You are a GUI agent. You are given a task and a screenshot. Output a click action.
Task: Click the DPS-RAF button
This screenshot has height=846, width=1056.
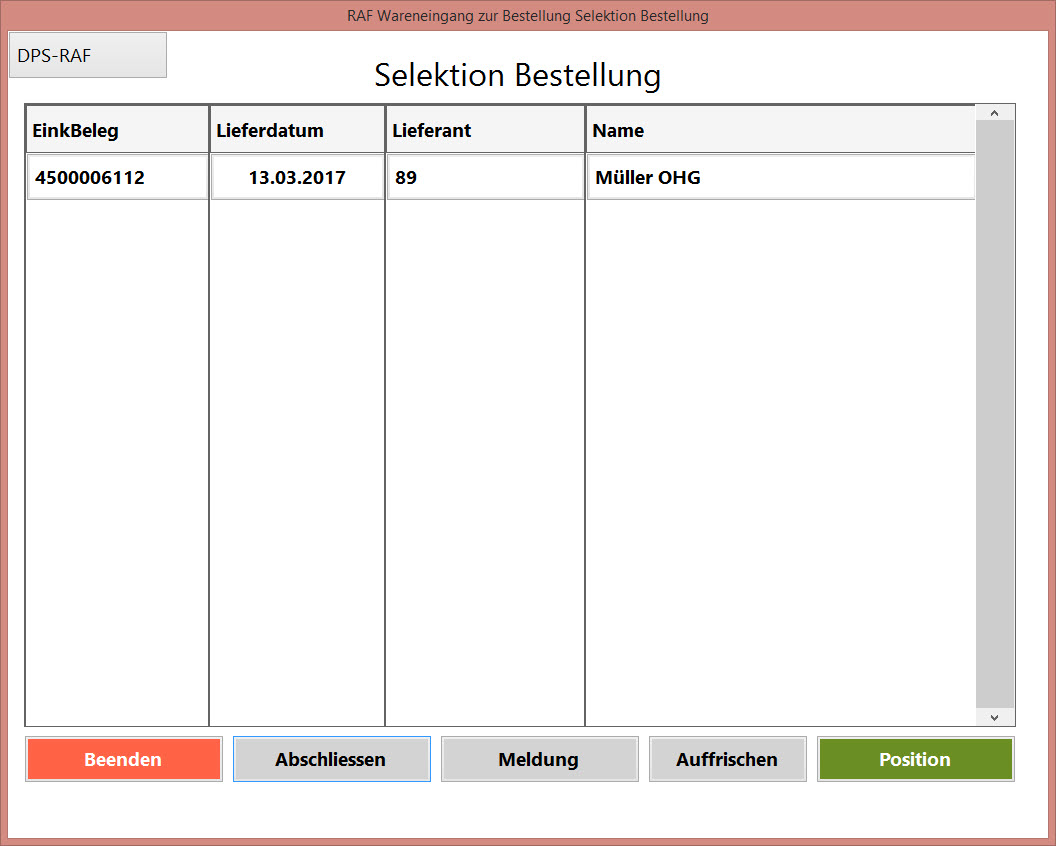pyautogui.click(x=87, y=55)
